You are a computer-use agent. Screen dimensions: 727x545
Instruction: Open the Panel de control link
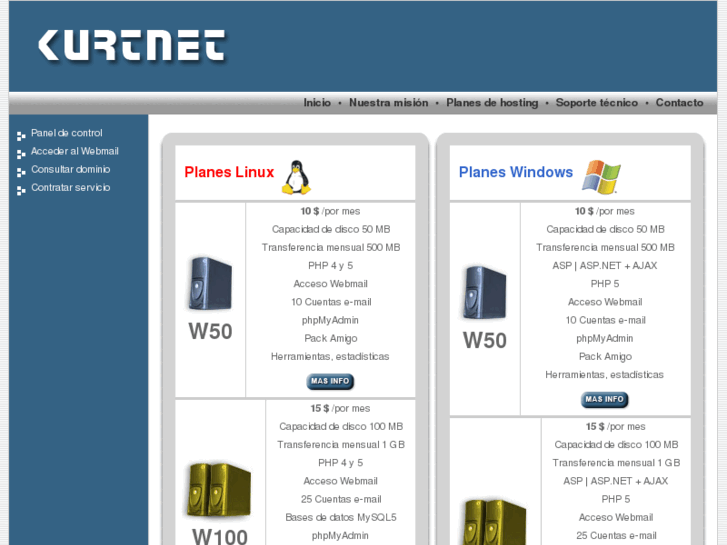(x=67, y=133)
